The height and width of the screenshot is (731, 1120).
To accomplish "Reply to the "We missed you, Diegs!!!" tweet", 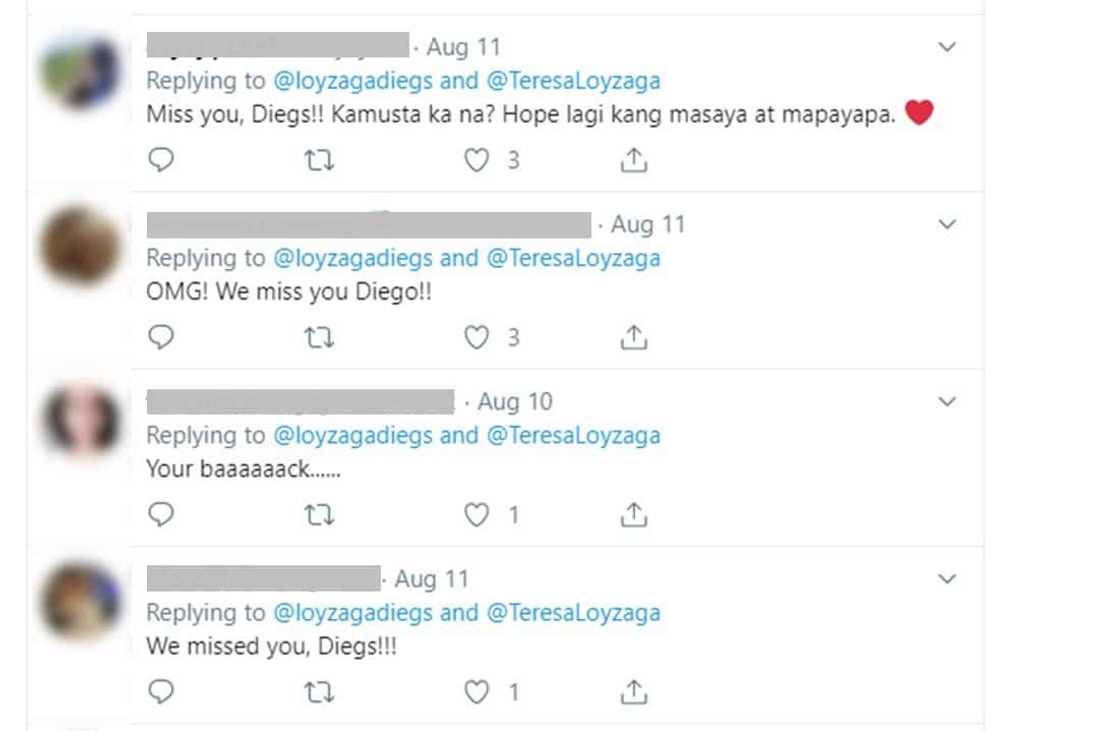I will click(161, 690).
